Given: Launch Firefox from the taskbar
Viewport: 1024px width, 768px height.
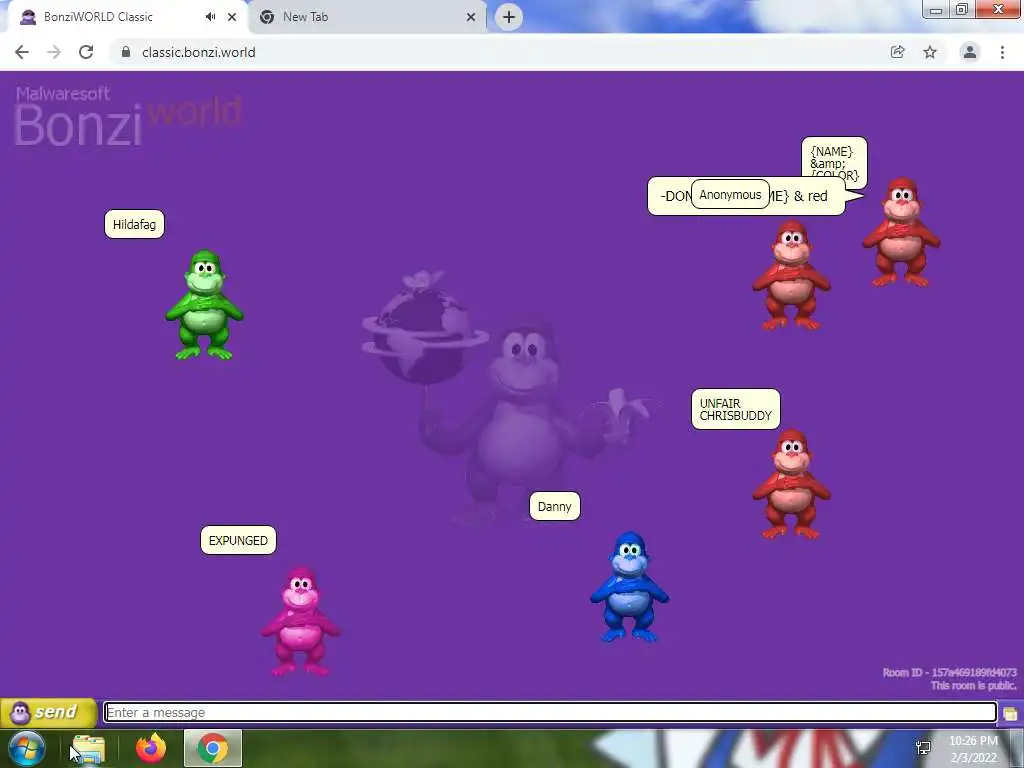Looking at the screenshot, I should click(151, 748).
